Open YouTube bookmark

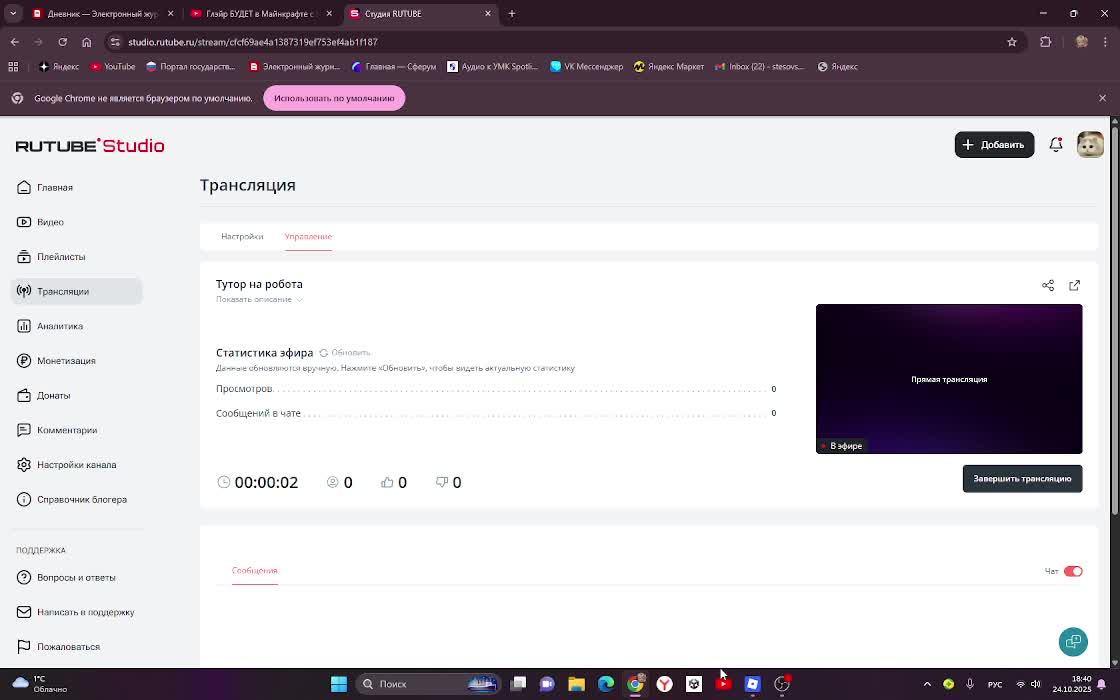pyautogui.click(x=113, y=66)
